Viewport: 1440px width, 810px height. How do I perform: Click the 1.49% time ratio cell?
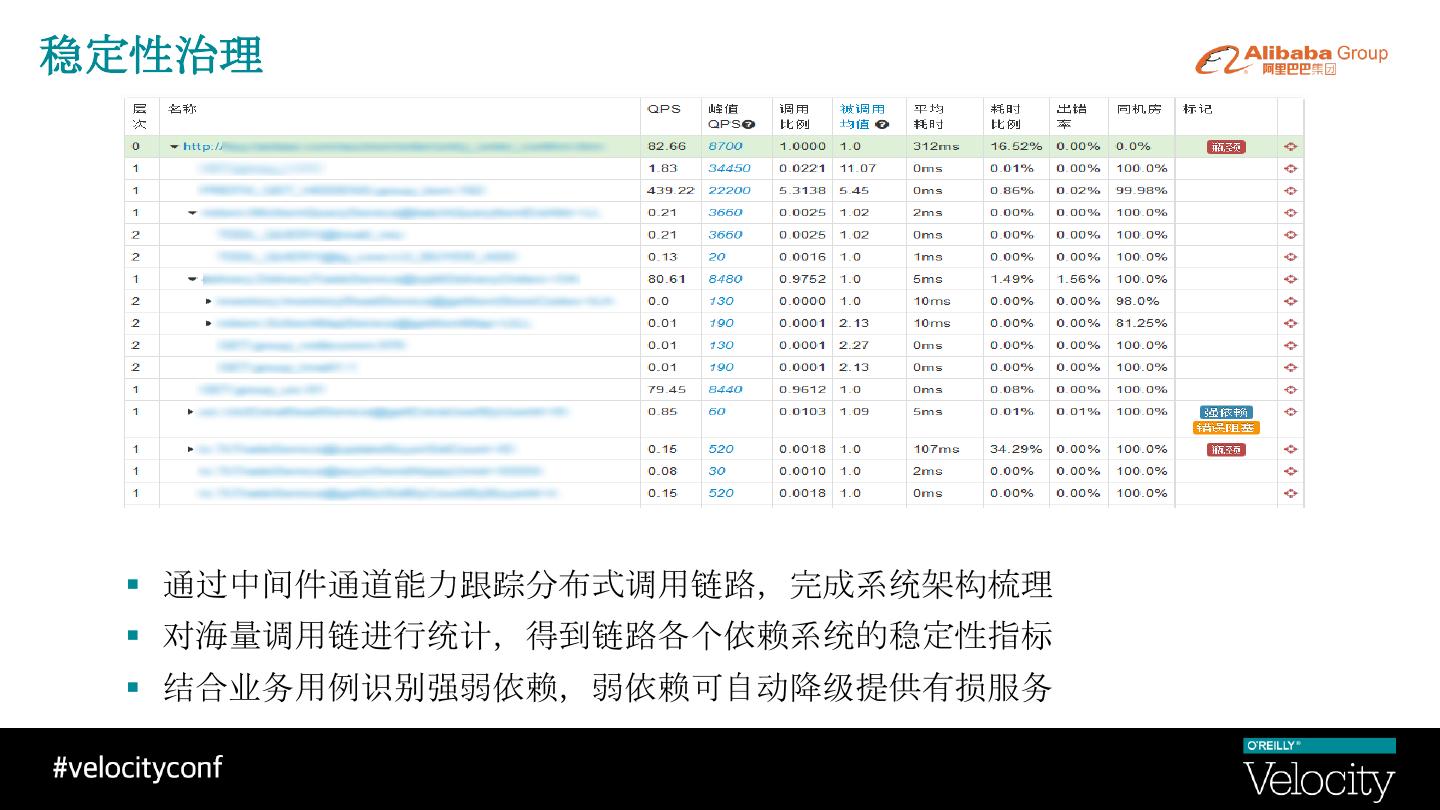click(x=1012, y=279)
